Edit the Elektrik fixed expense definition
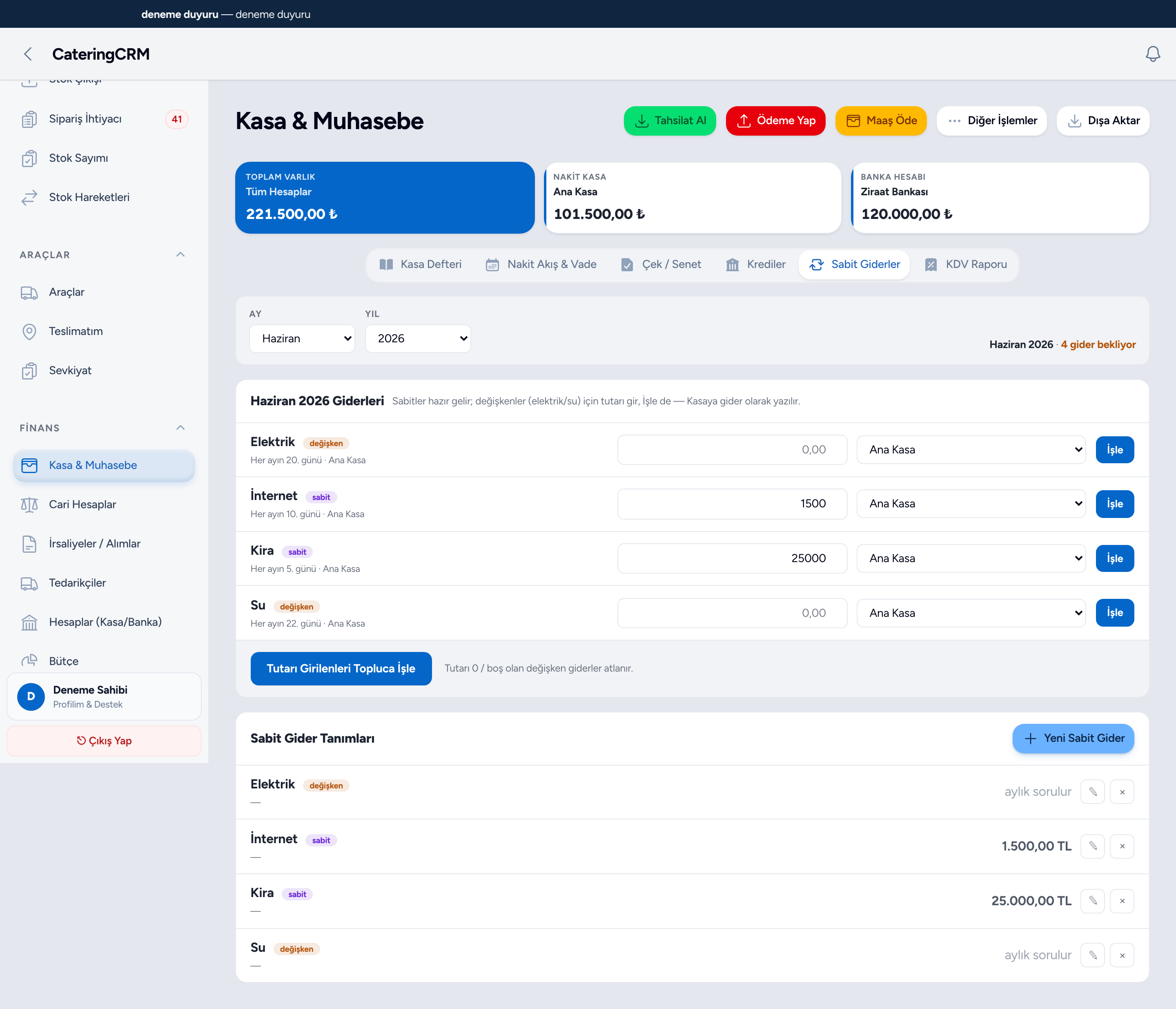 tap(1093, 792)
